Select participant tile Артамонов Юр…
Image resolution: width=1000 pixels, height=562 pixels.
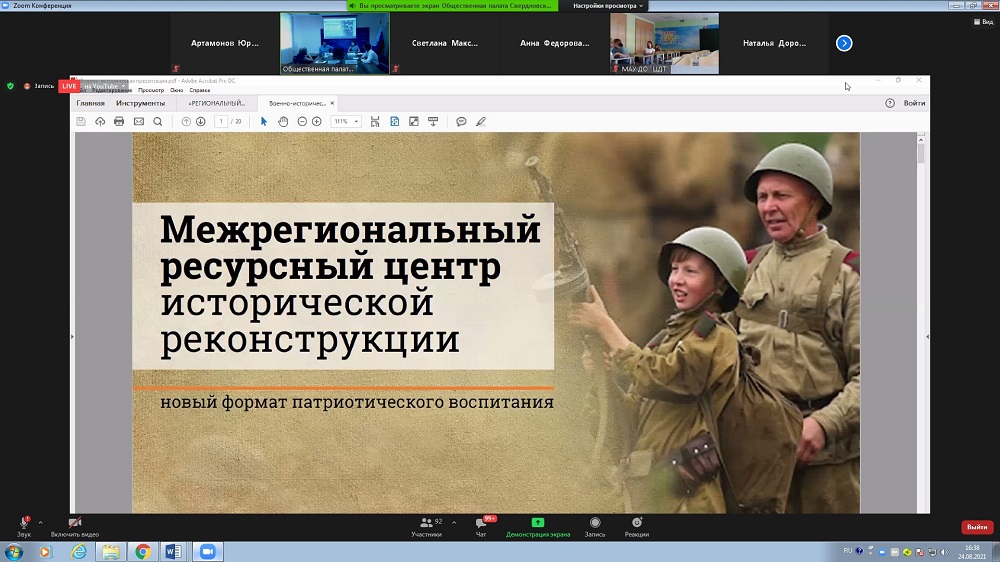click(x=224, y=43)
